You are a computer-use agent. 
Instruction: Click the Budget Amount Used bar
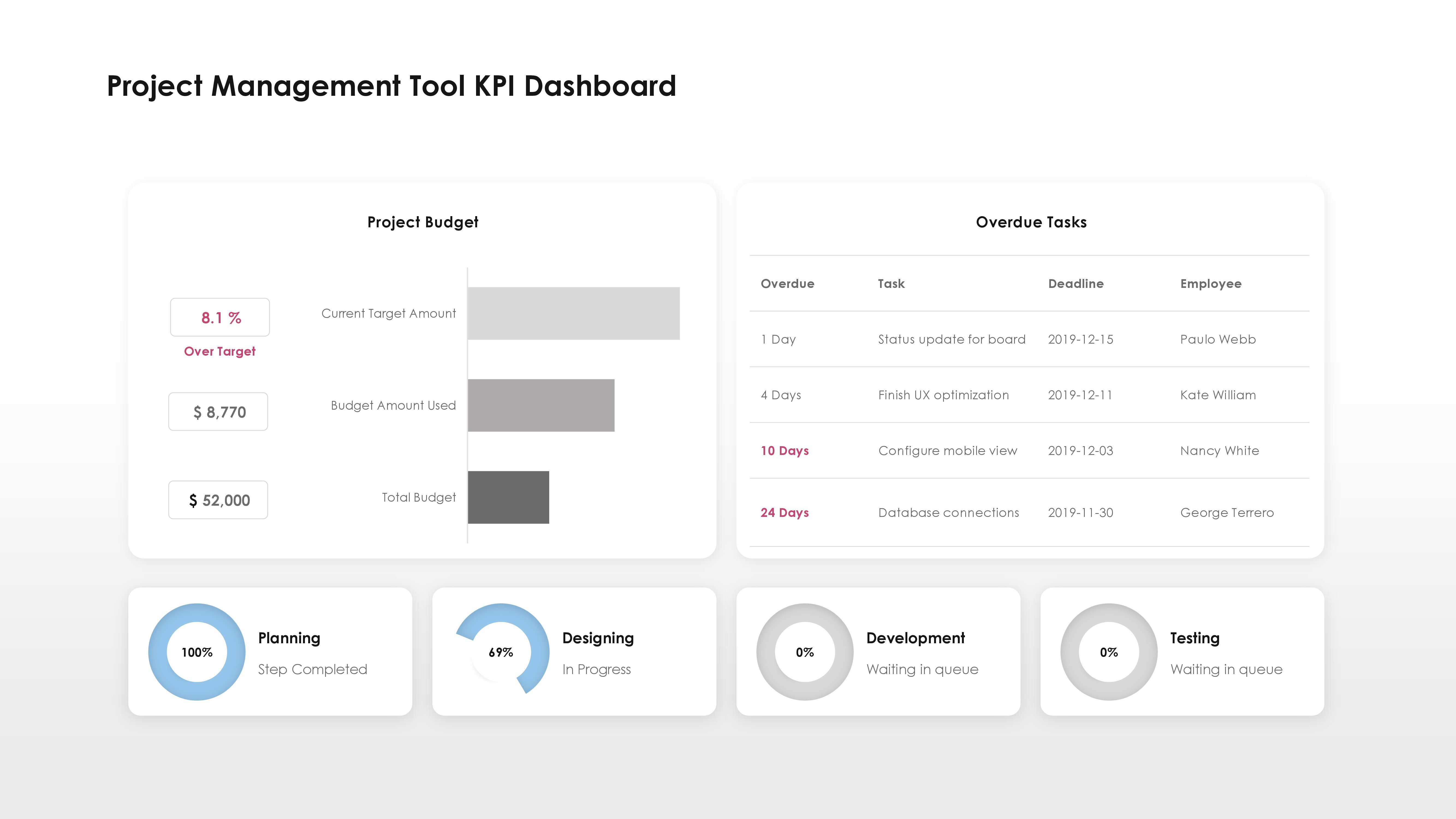(541, 405)
